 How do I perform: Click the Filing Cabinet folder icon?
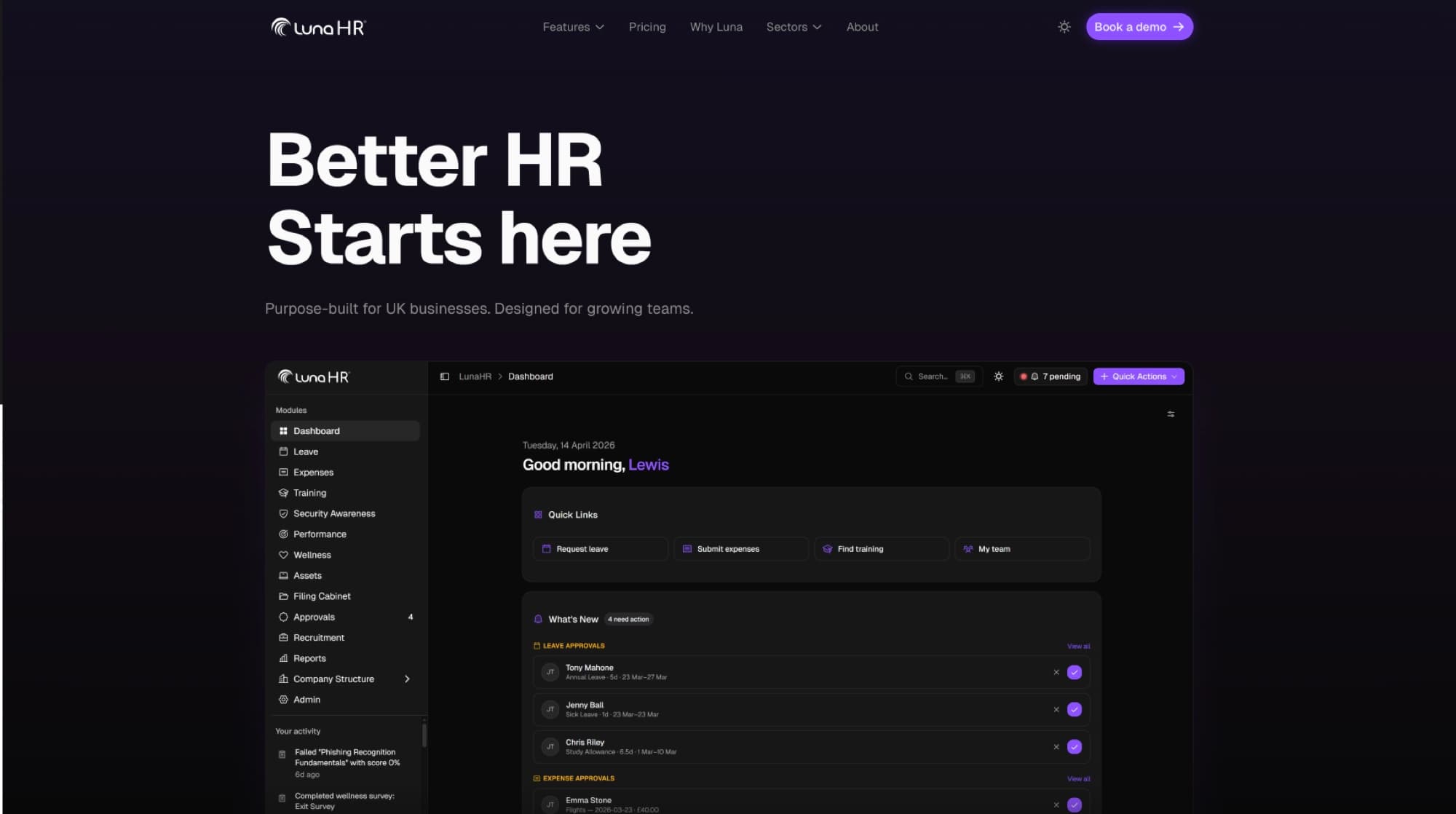[283, 596]
